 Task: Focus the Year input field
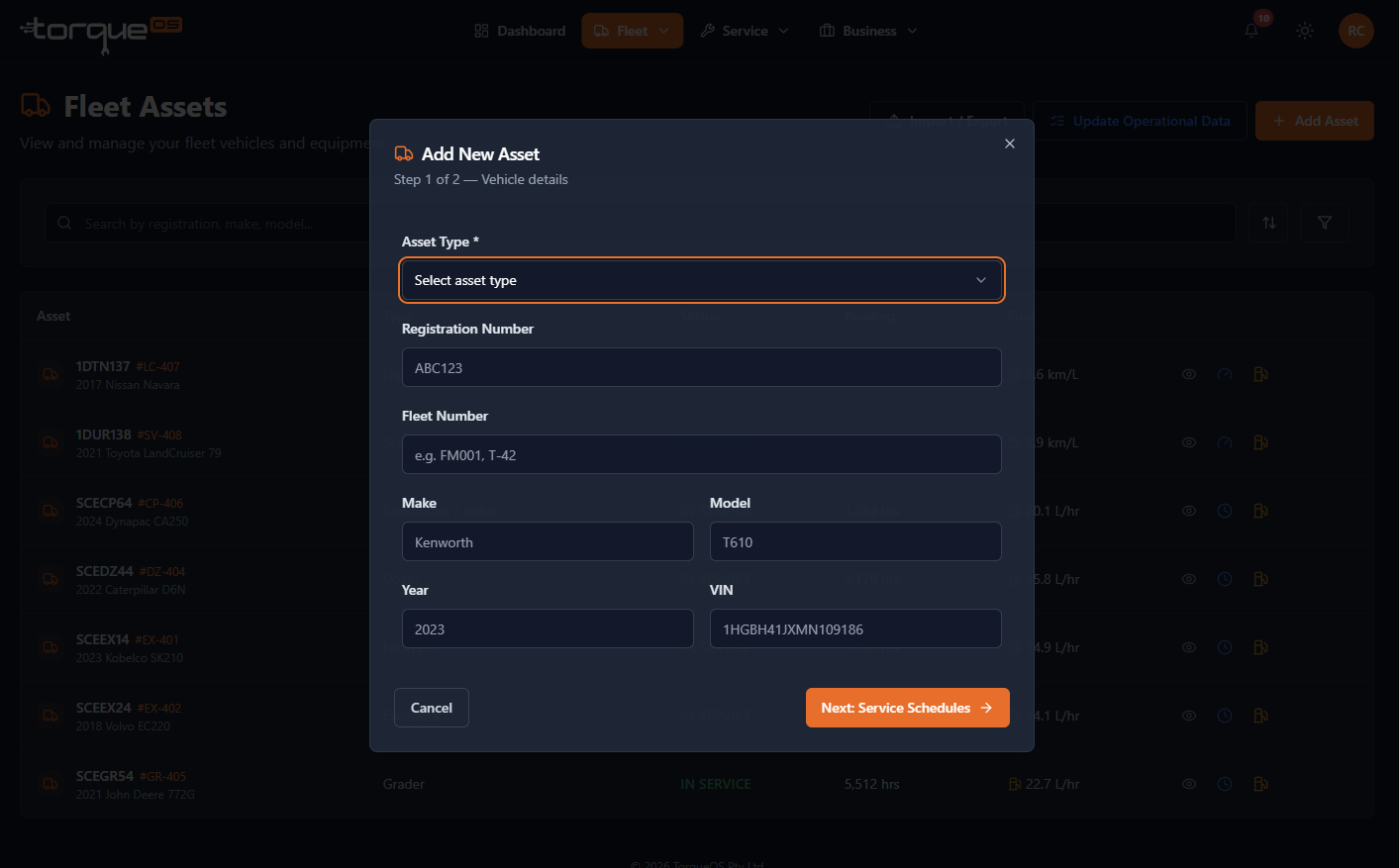[x=548, y=628]
